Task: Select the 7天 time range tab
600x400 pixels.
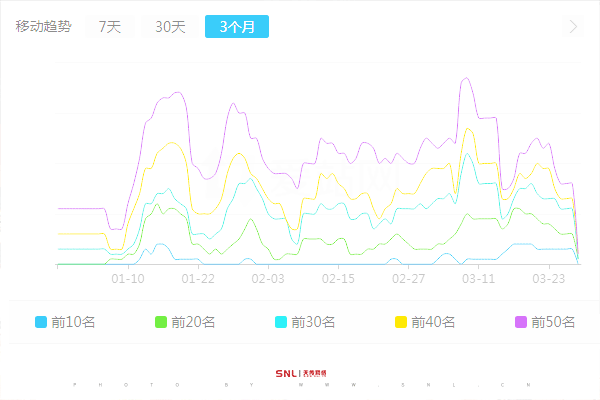Action: click(109, 27)
